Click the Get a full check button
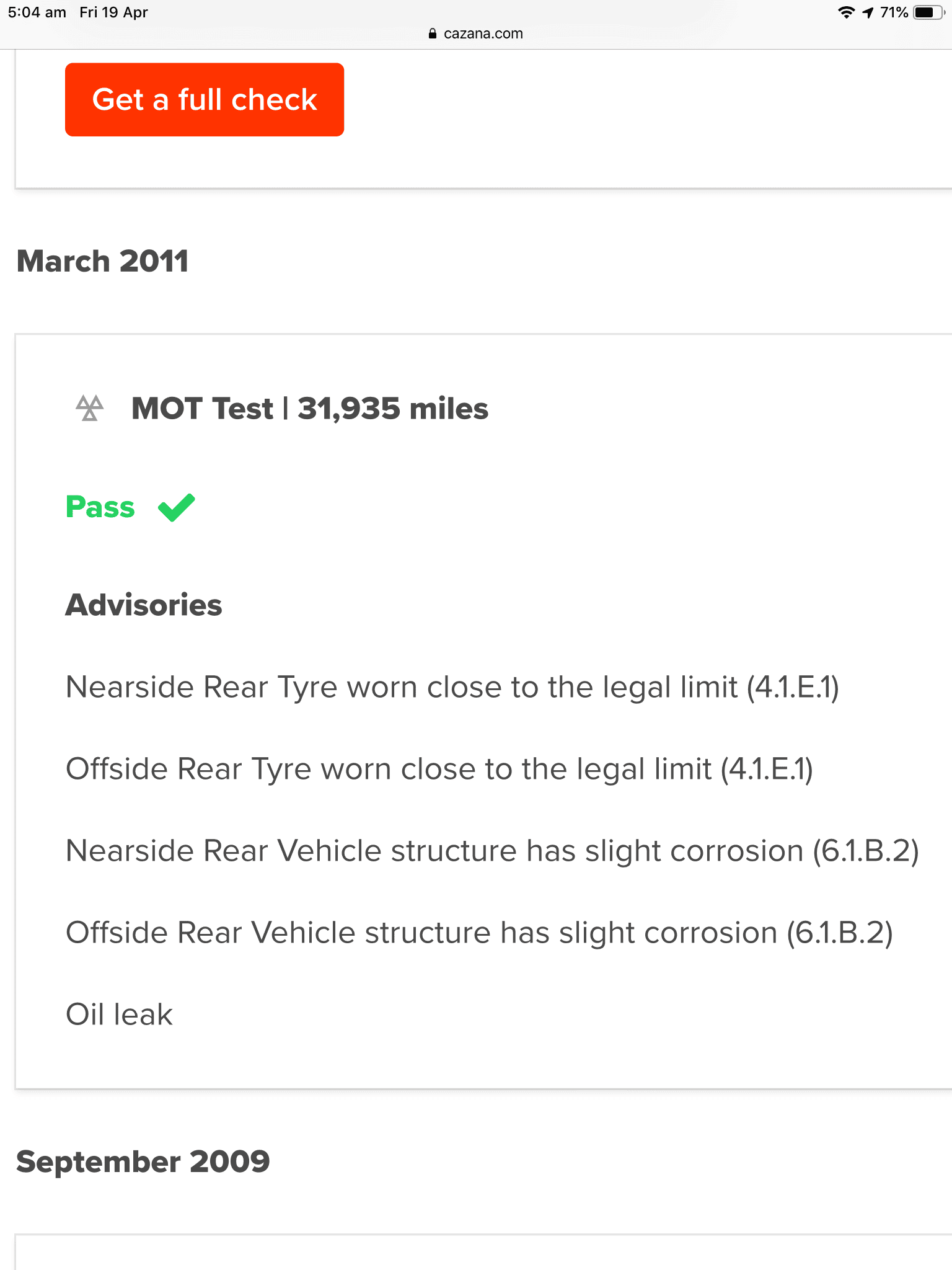Viewport: 952px width, 1270px height. [x=205, y=99]
